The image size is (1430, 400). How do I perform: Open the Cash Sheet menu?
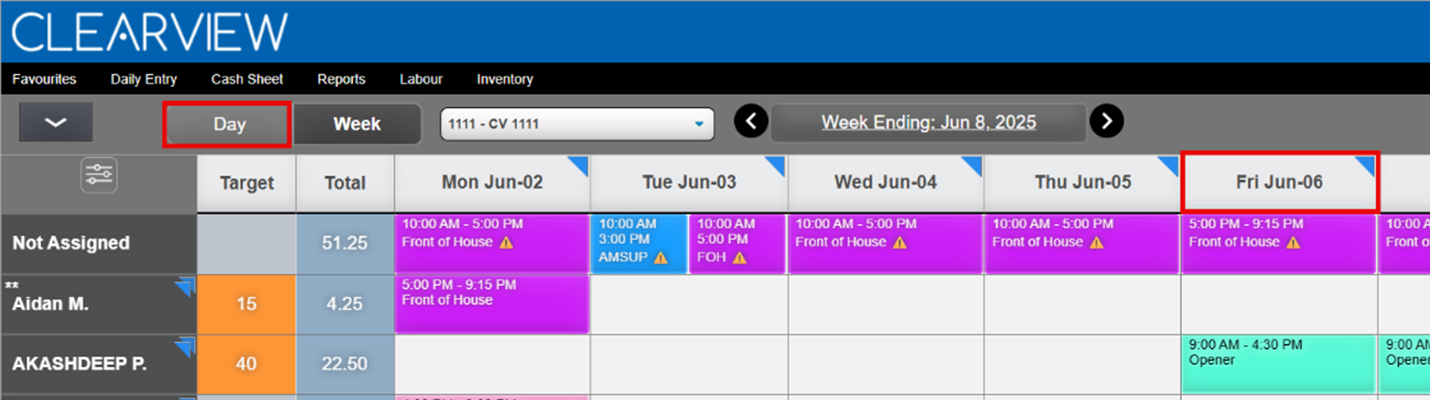click(x=247, y=79)
